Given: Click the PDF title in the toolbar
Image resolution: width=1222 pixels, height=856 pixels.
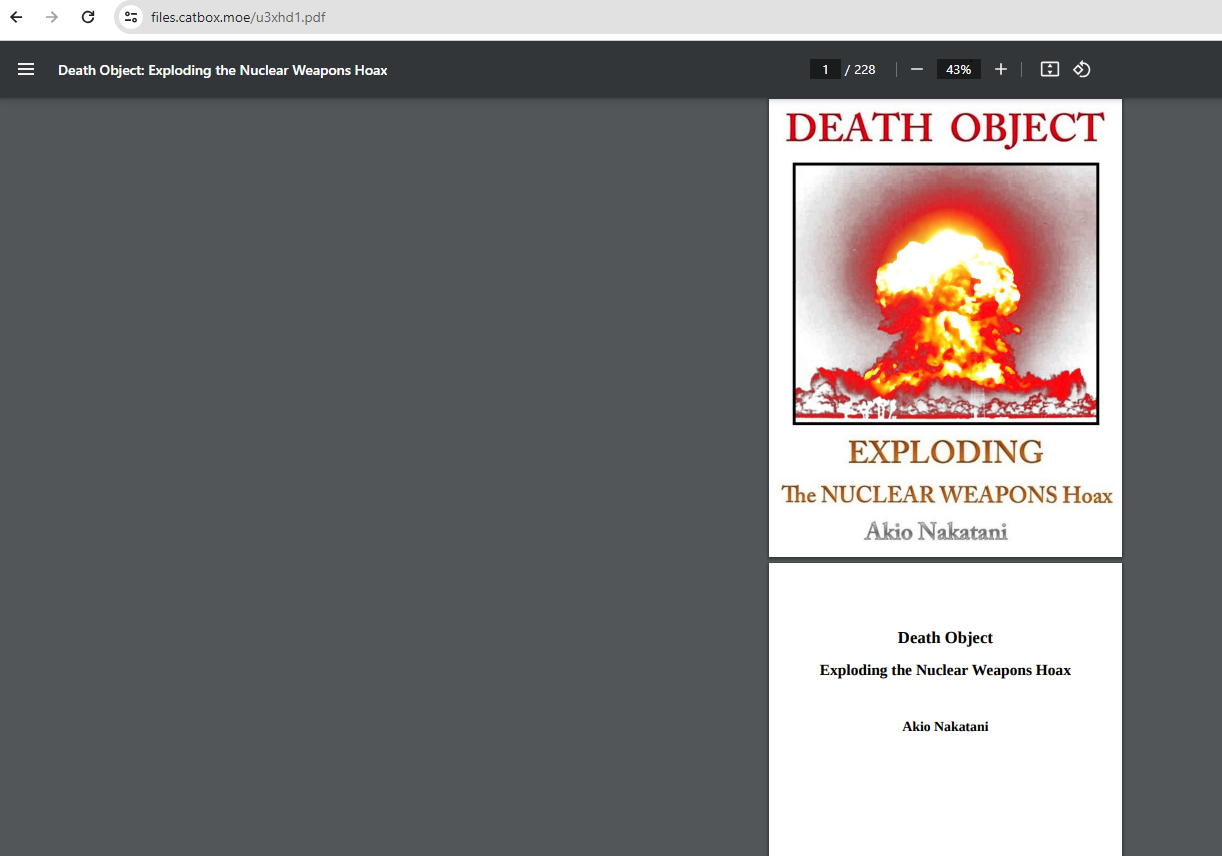Looking at the screenshot, I should click(222, 70).
